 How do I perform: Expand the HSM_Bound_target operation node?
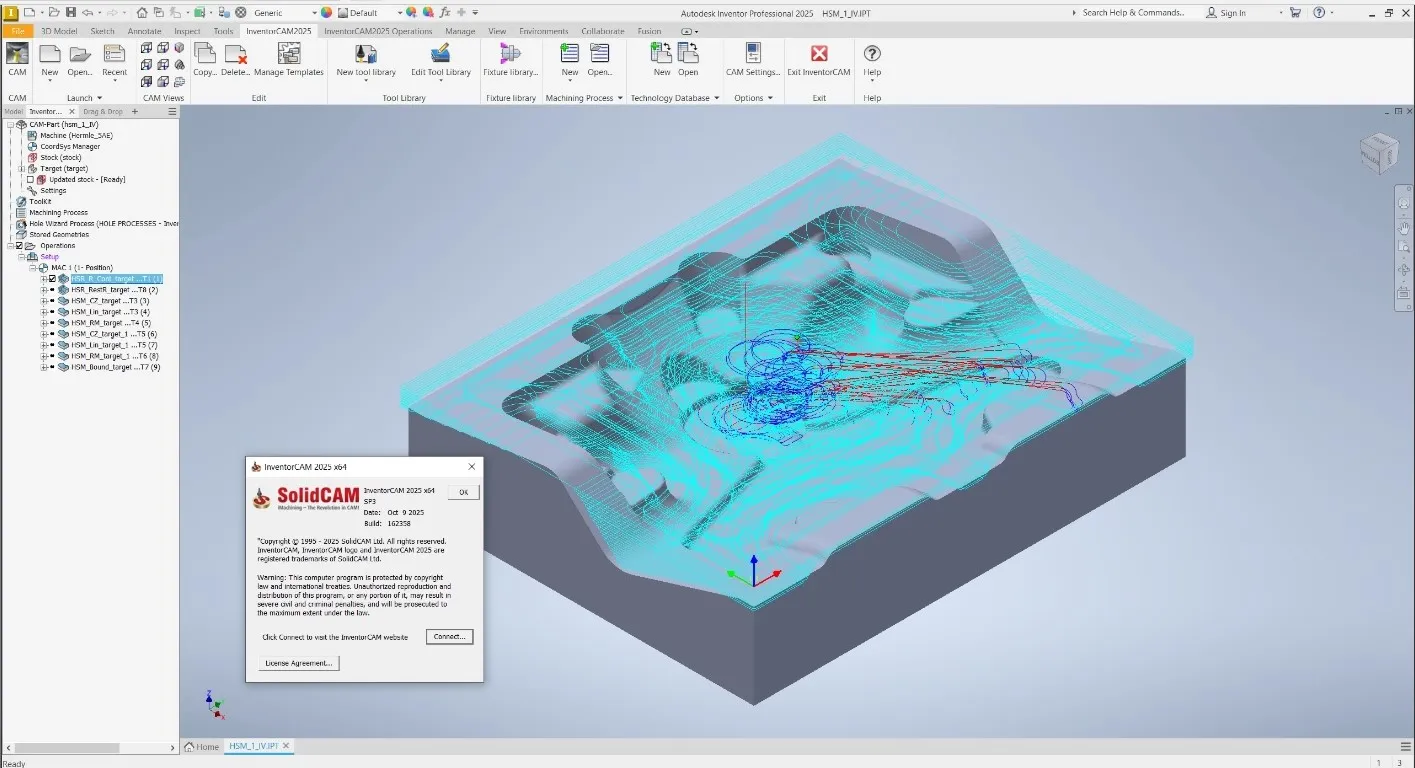point(43,367)
